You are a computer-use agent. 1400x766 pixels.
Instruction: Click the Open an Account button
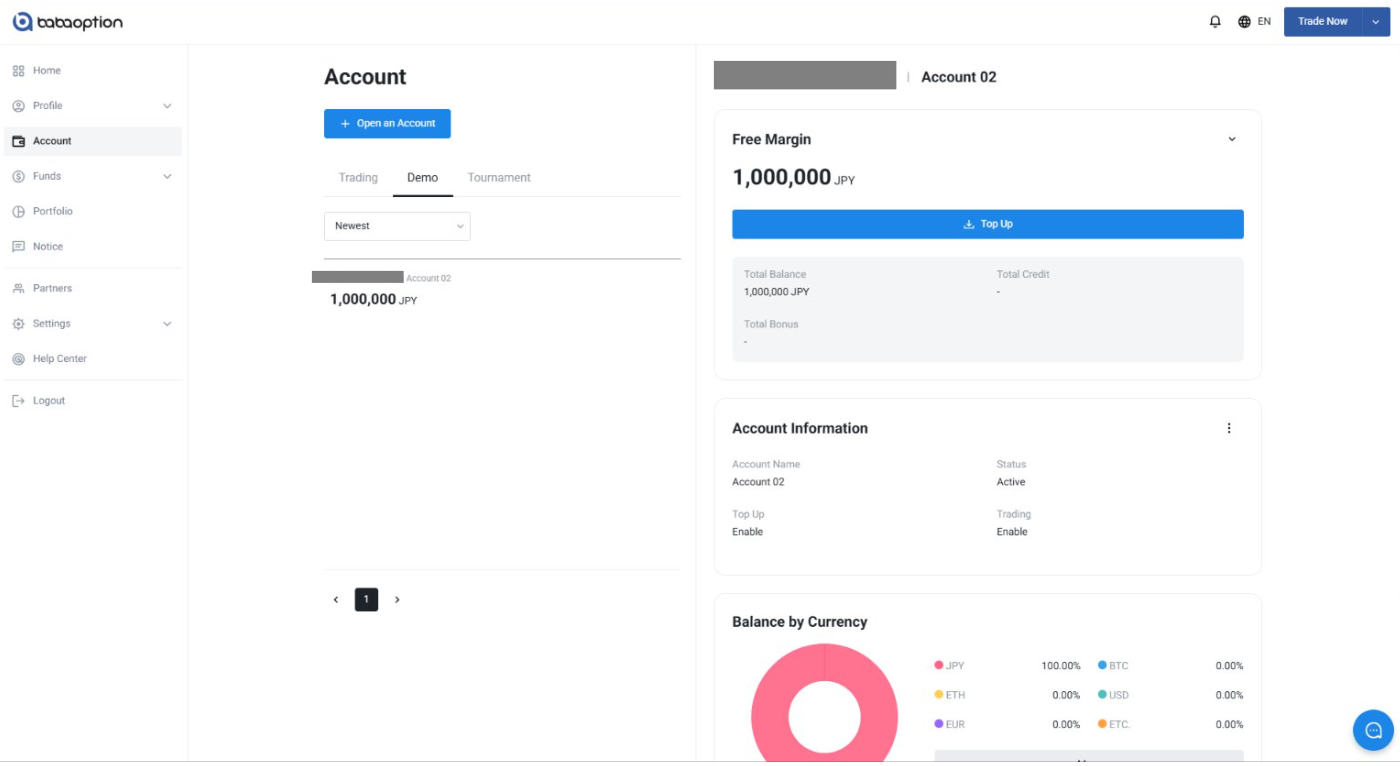(x=387, y=124)
